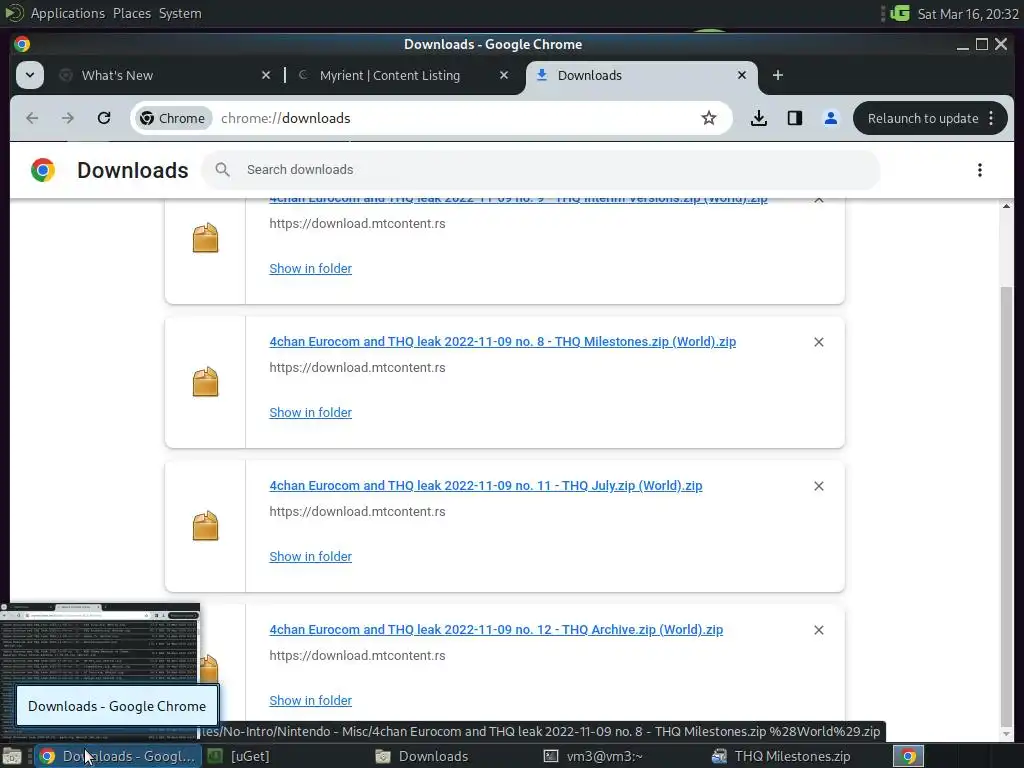The width and height of the screenshot is (1024, 768).
Task: Switch to vm3@vm3 terminal taskbar window
Action: [622, 756]
